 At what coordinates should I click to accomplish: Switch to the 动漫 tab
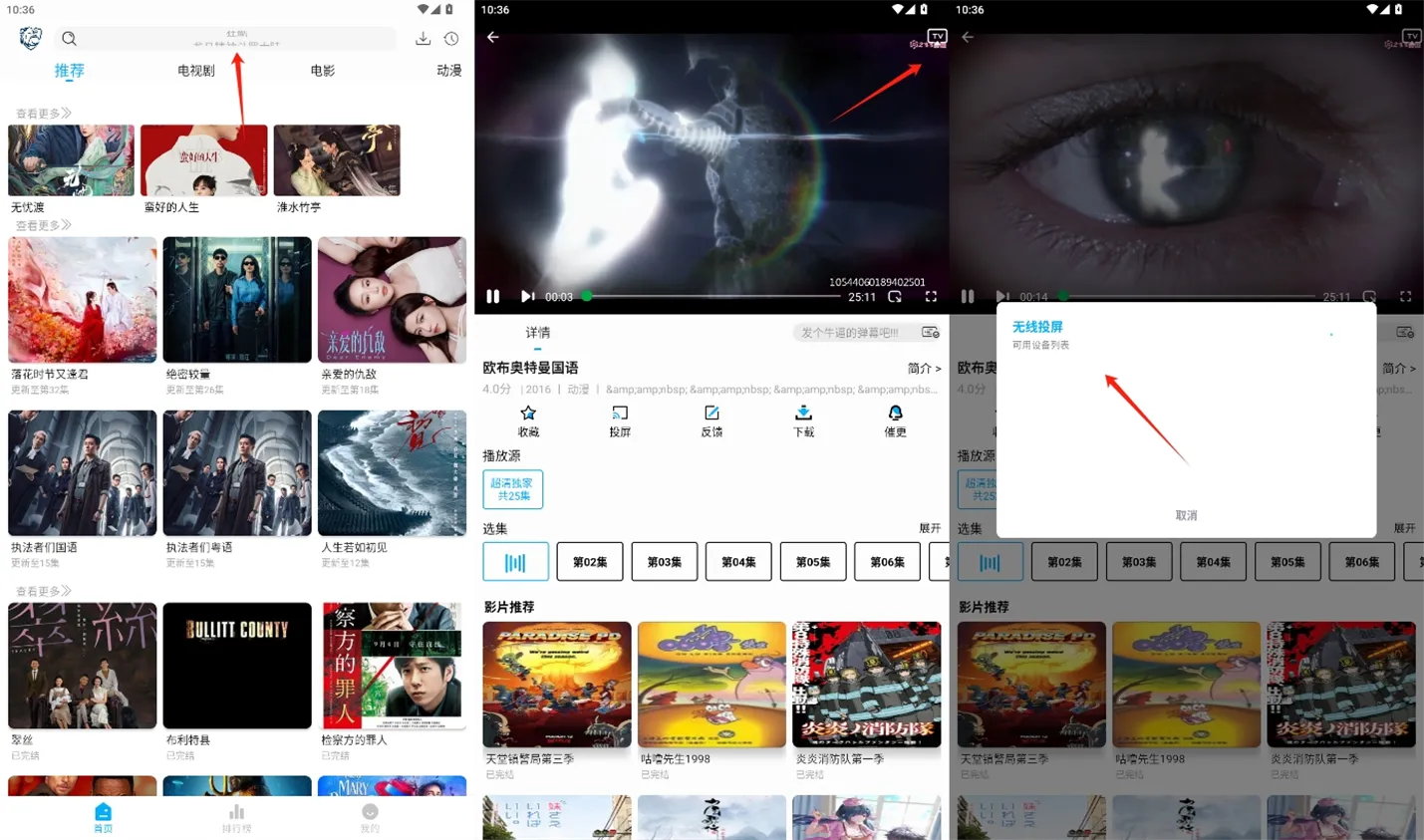[449, 71]
